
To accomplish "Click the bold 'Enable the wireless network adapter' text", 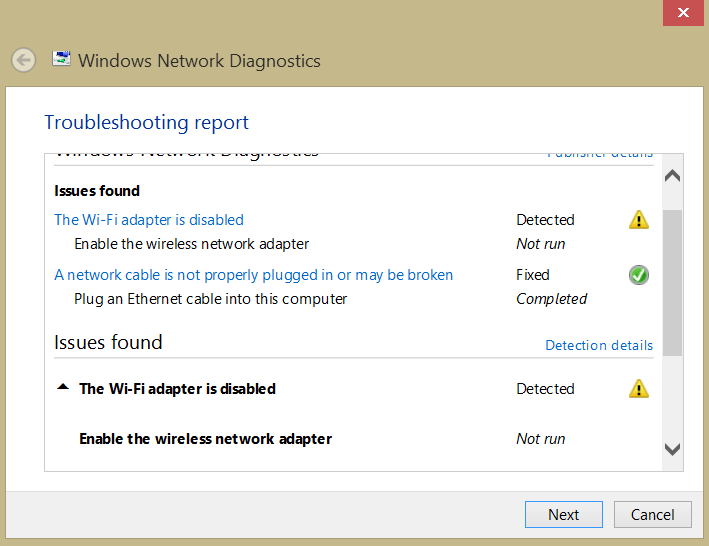I will click(x=206, y=439).
